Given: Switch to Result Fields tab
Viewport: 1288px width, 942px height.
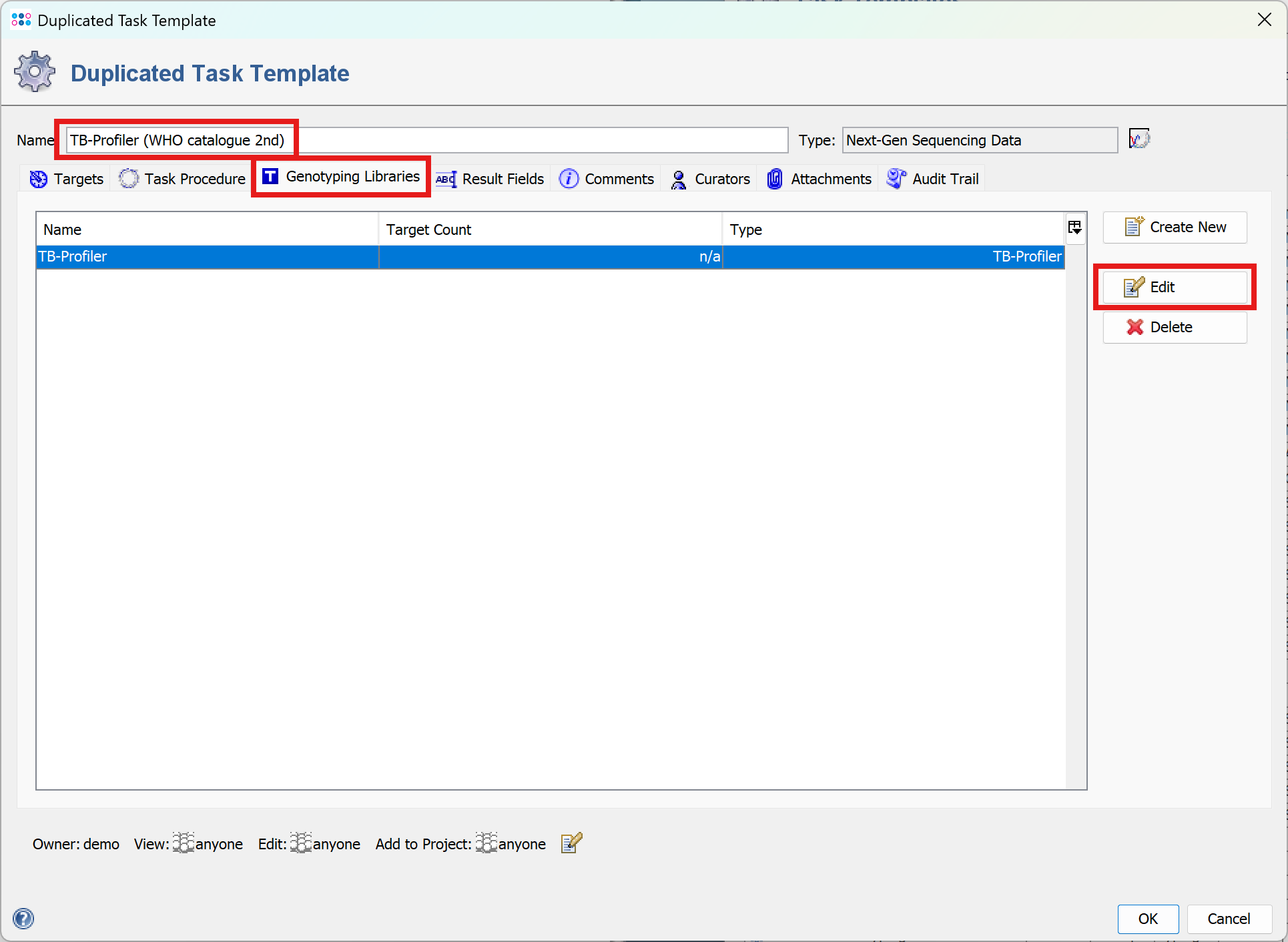Looking at the screenshot, I should click(491, 179).
